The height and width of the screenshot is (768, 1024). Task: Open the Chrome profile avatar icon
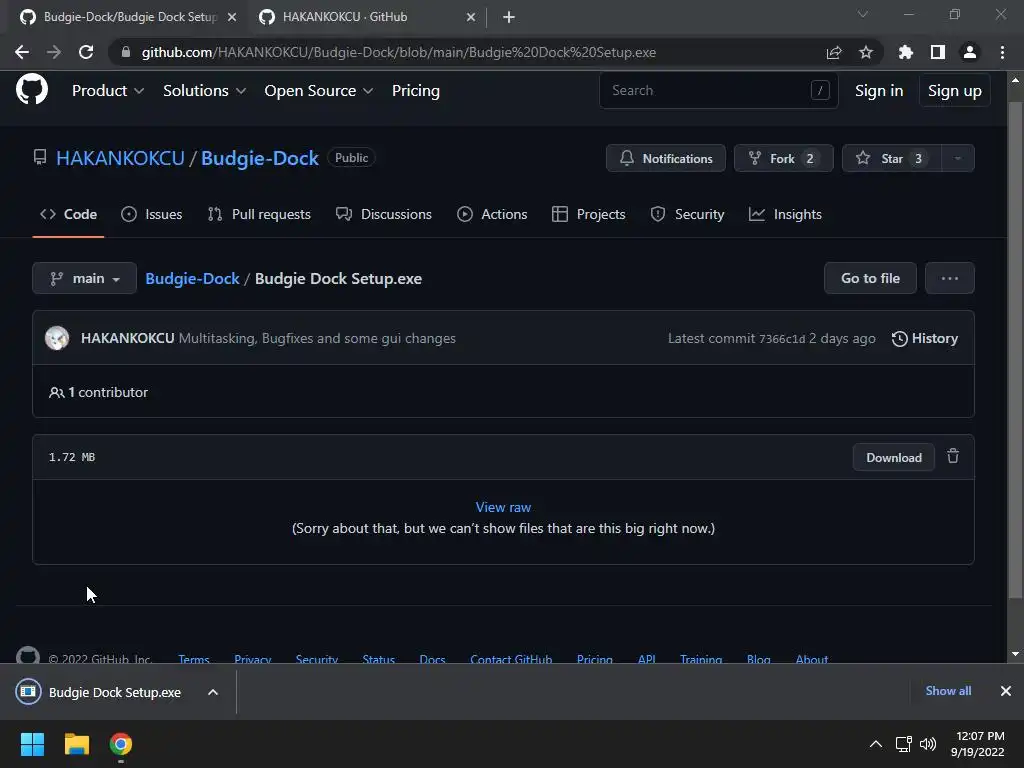tap(970, 52)
